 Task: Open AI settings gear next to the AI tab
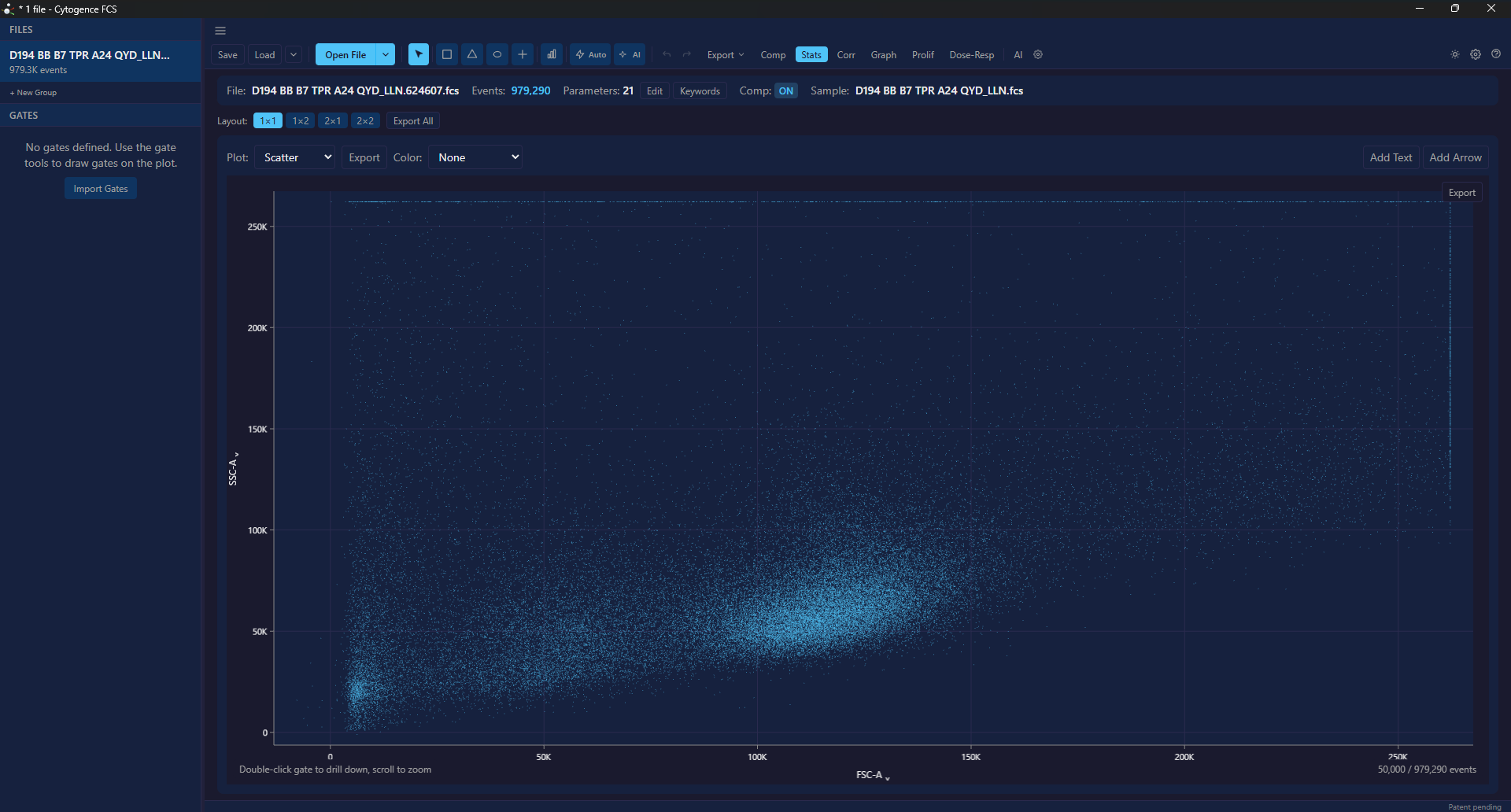[1038, 54]
